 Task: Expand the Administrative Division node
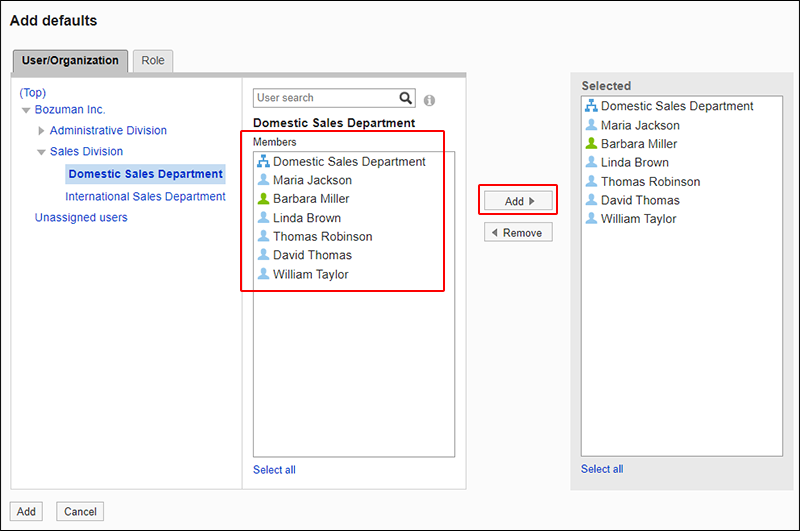pyautogui.click(x=41, y=131)
